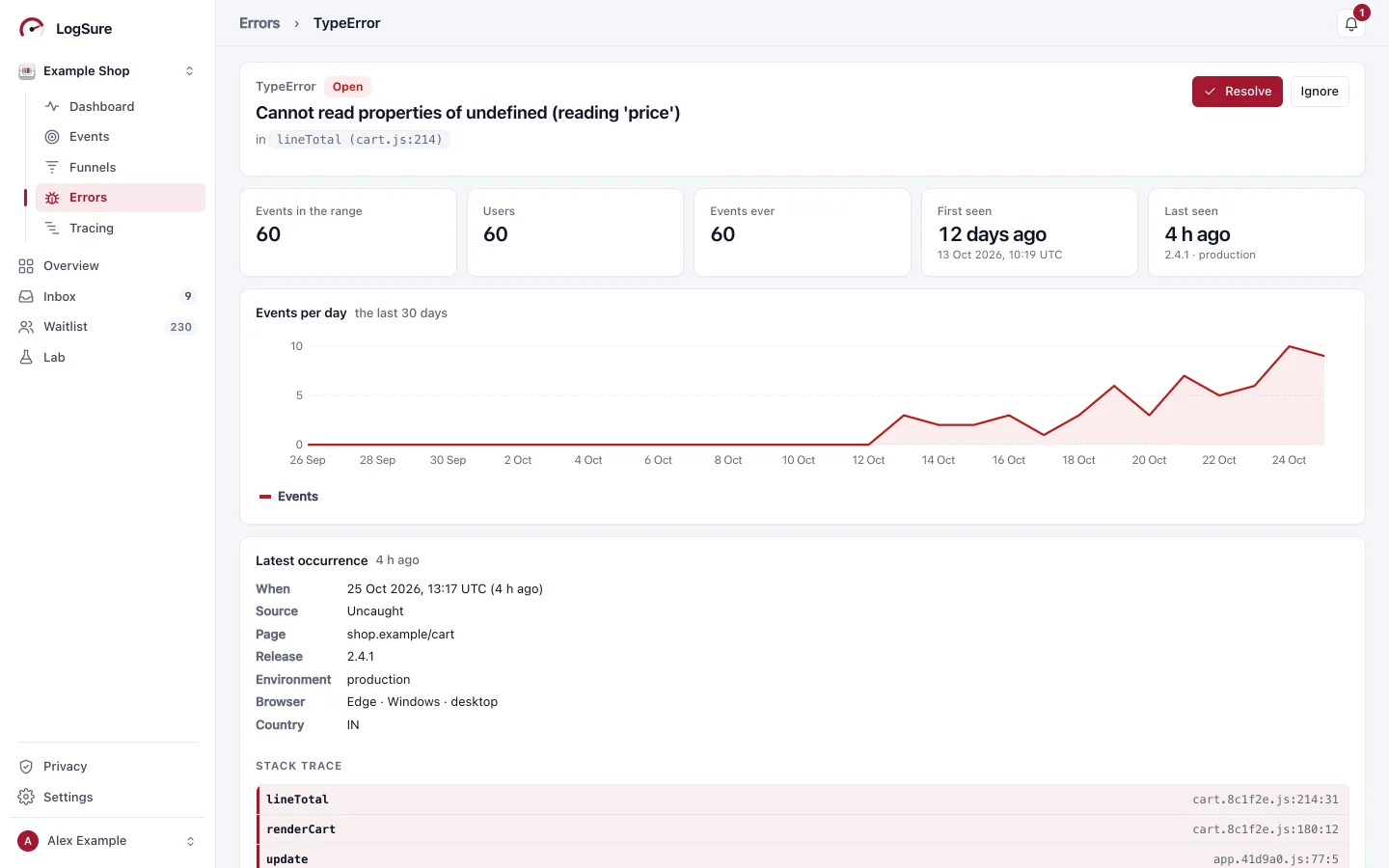Click the Waitlist people icon
1389x868 pixels.
pos(26,327)
